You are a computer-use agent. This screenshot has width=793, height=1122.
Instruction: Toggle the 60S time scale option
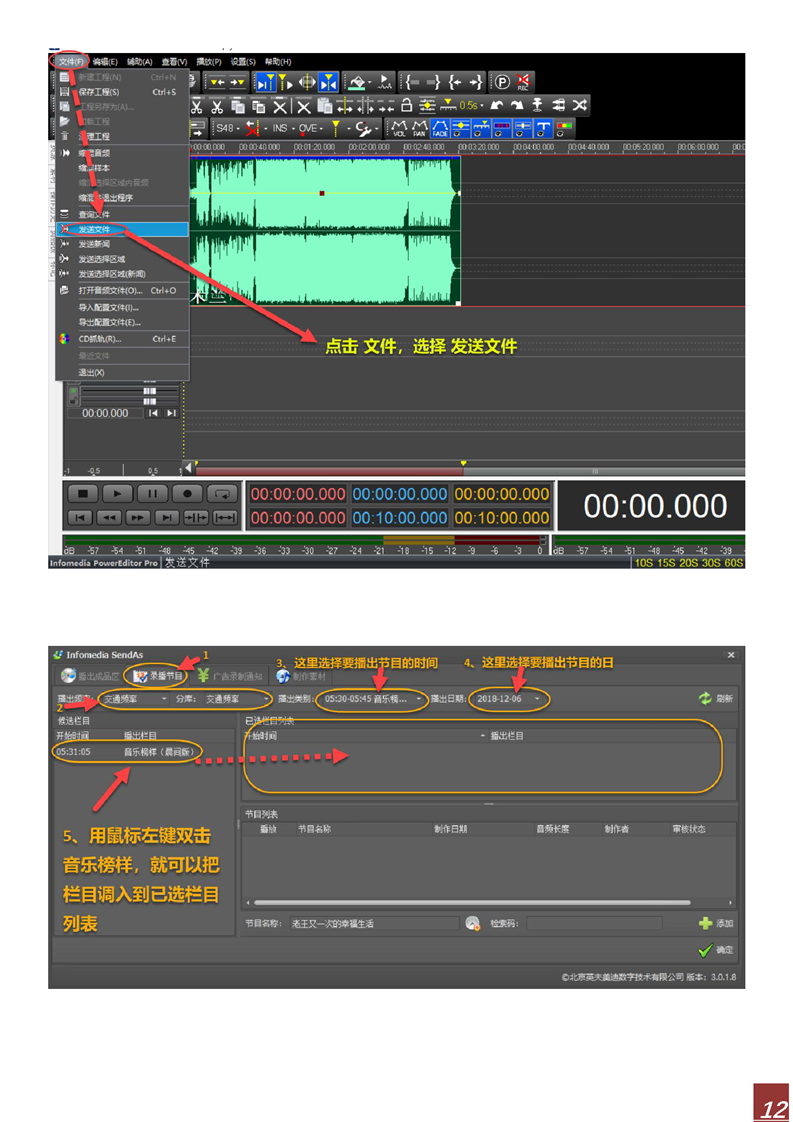734,563
